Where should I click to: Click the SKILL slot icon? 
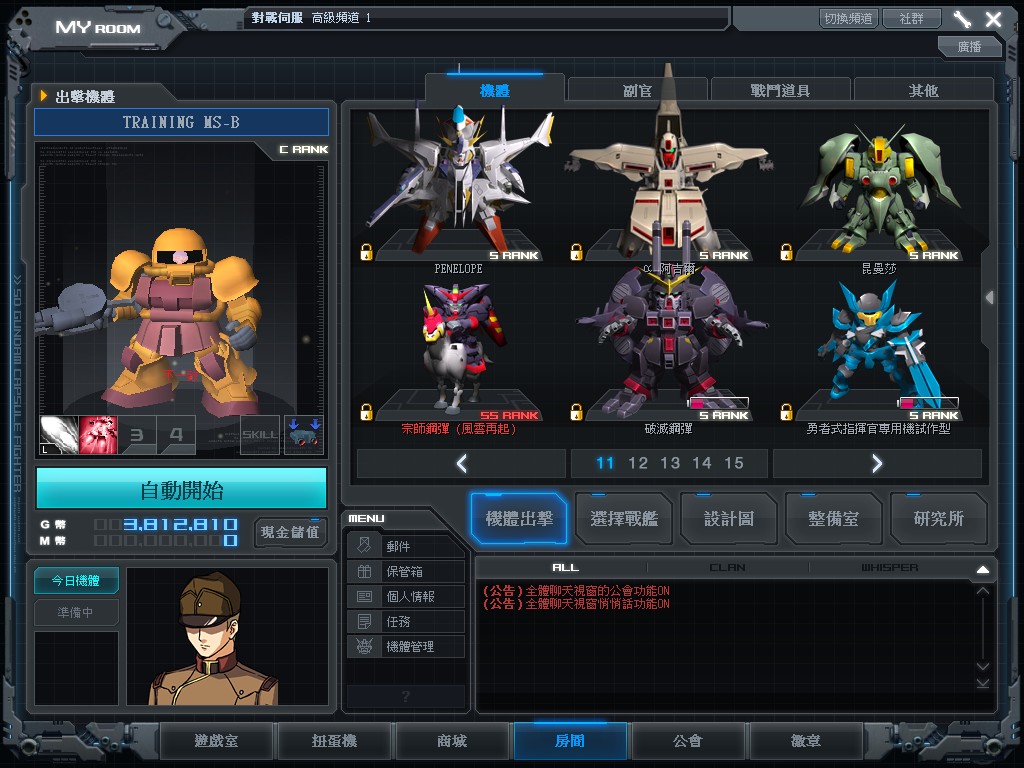[x=260, y=435]
